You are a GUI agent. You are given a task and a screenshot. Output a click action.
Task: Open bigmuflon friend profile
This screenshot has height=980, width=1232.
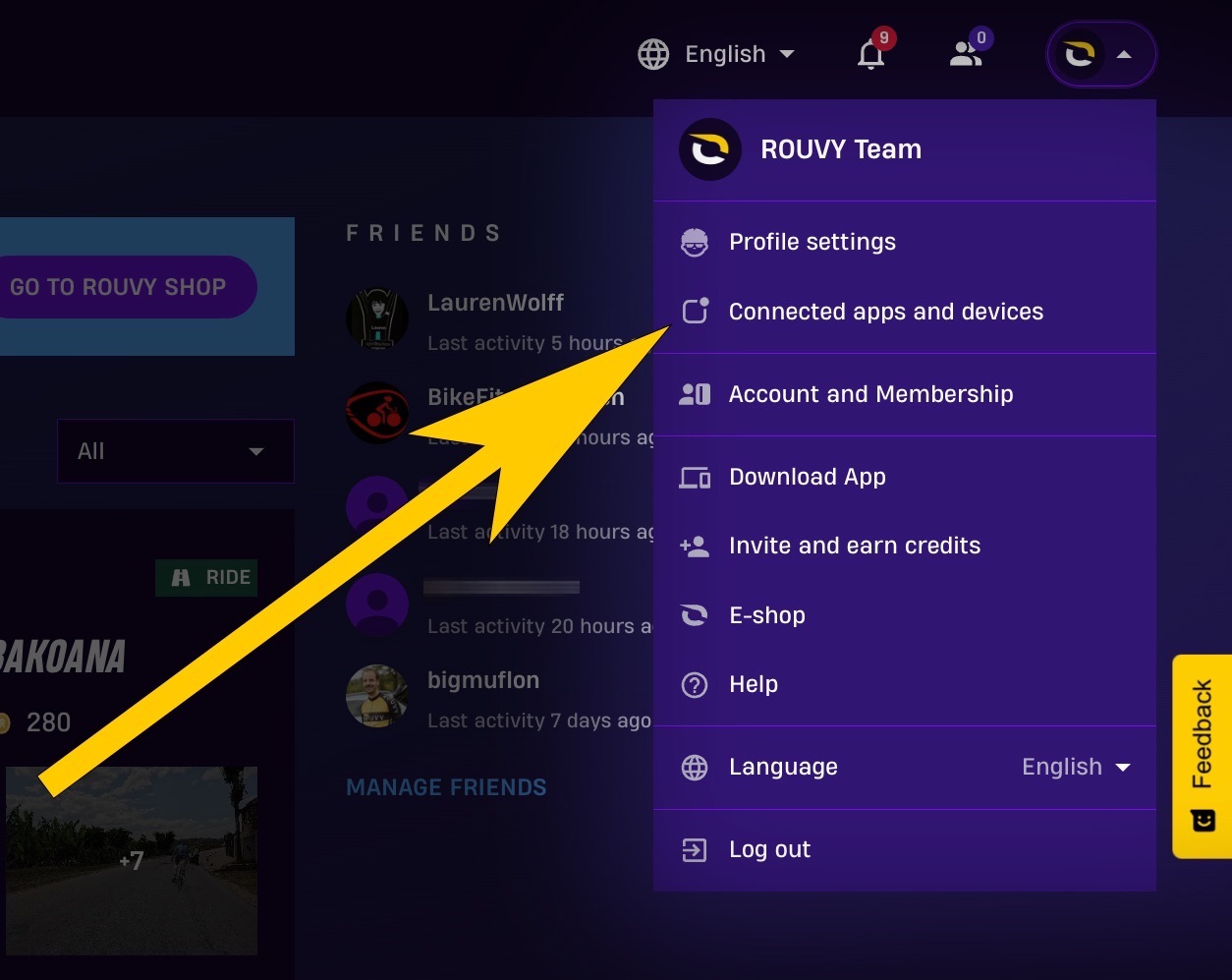click(x=483, y=680)
